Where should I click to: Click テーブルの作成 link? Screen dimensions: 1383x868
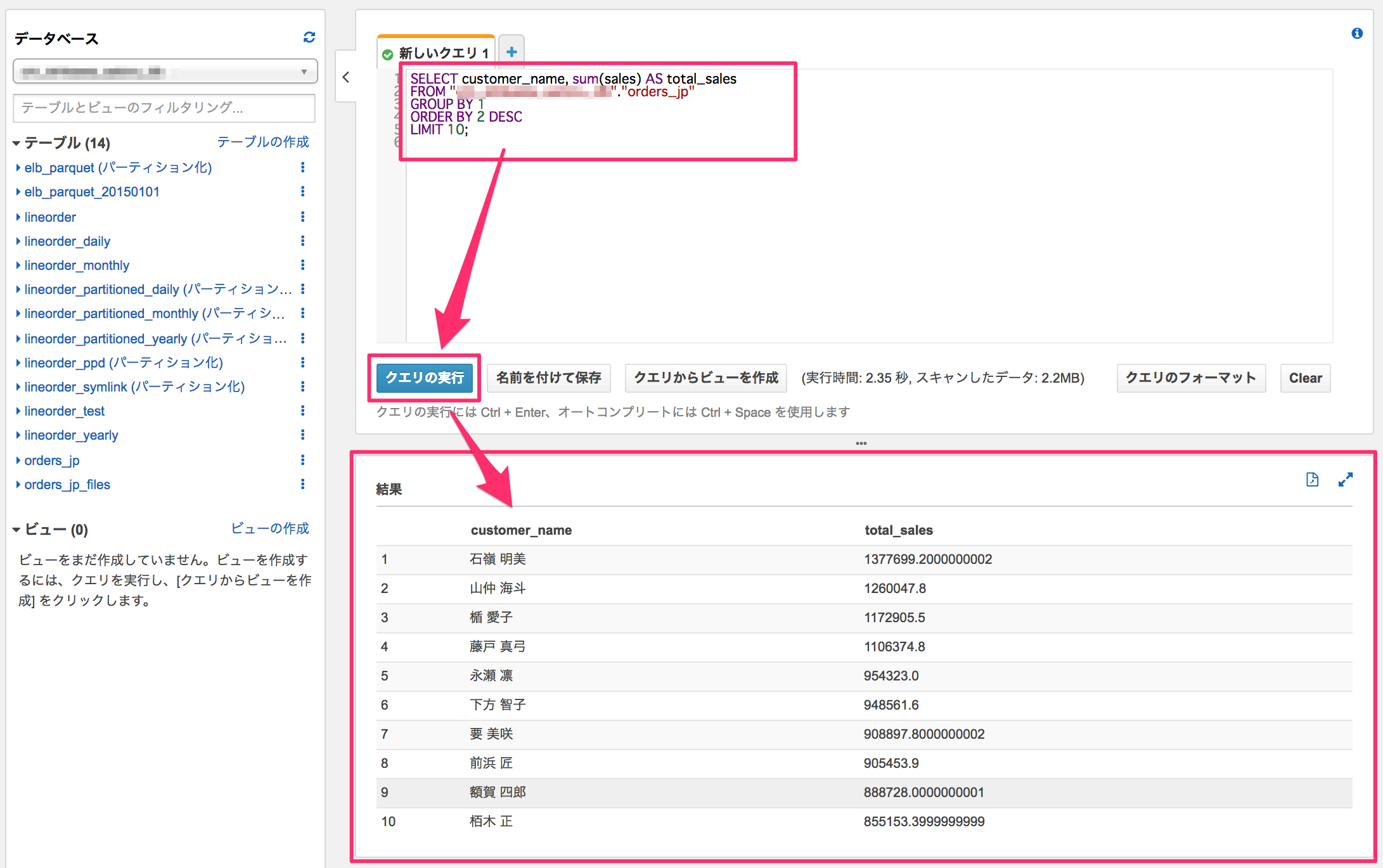pos(263,142)
